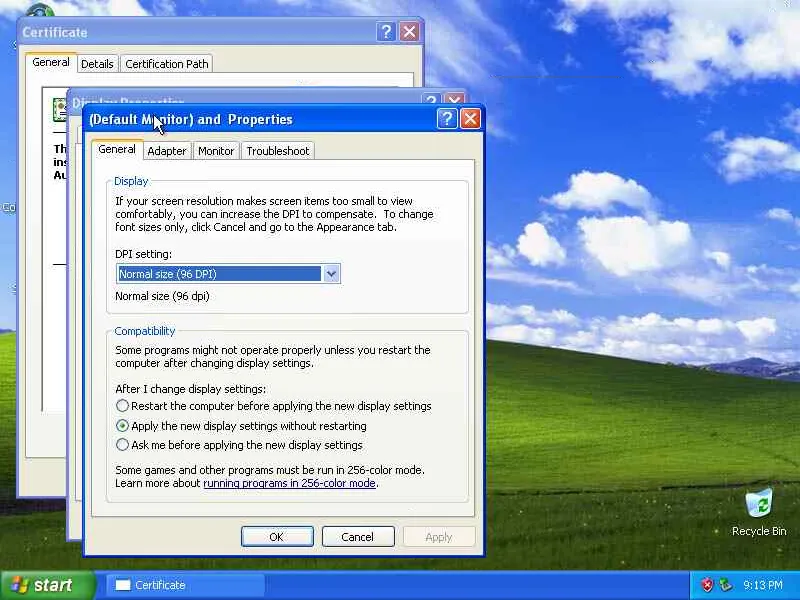This screenshot has height=600, width=800.
Task: Click the network connection tray icon
Action: click(x=725, y=585)
